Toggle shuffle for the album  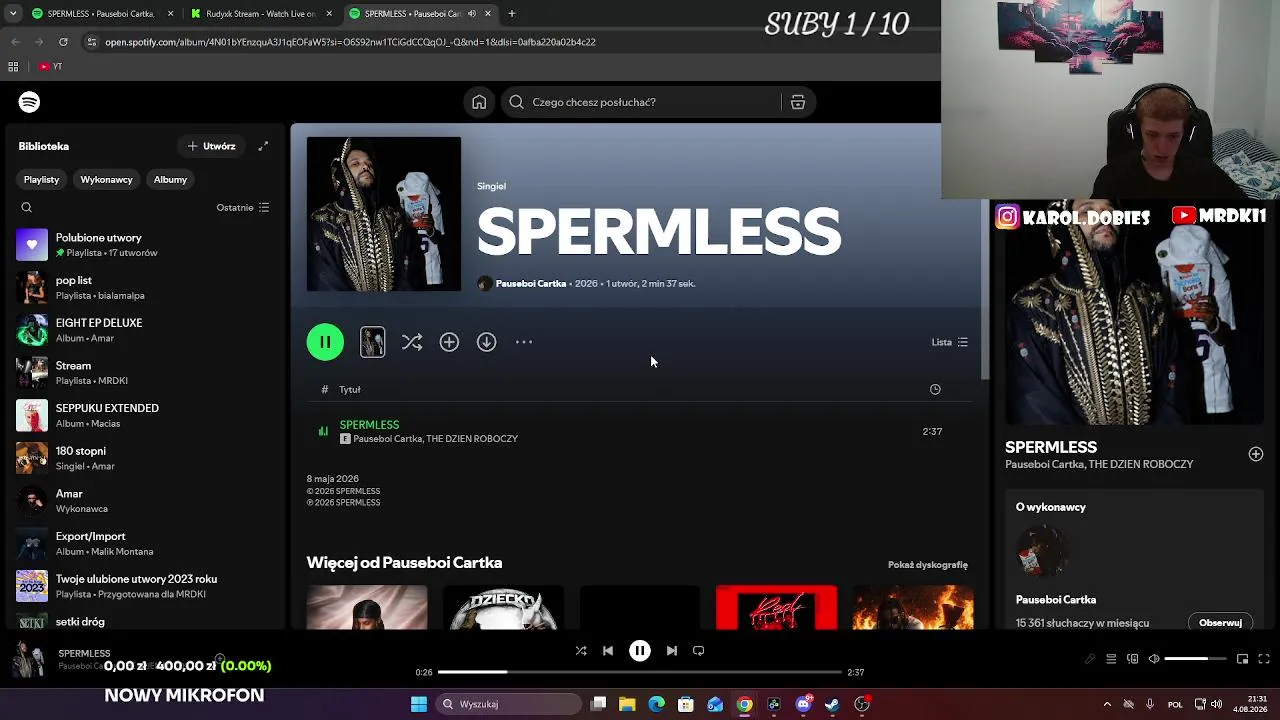pos(412,342)
